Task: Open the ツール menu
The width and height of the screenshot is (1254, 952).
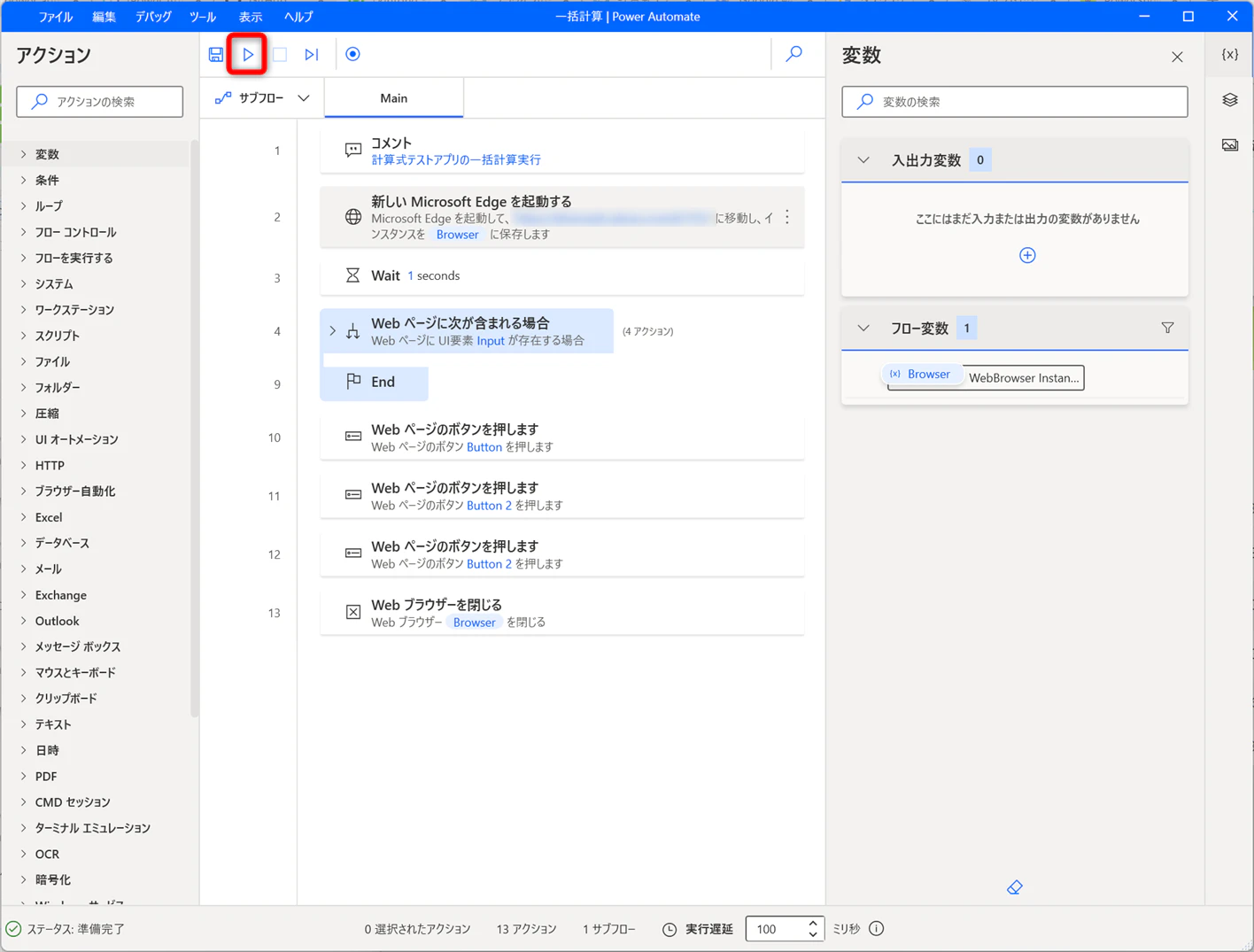Action: pyautogui.click(x=203, y=16)
